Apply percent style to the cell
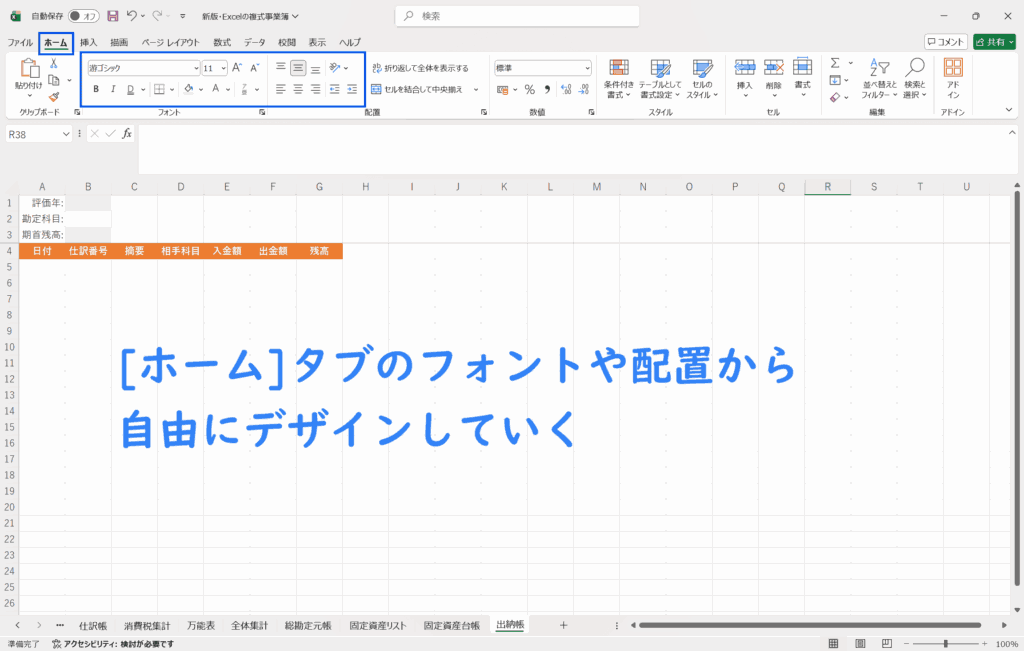 (529, 89)
